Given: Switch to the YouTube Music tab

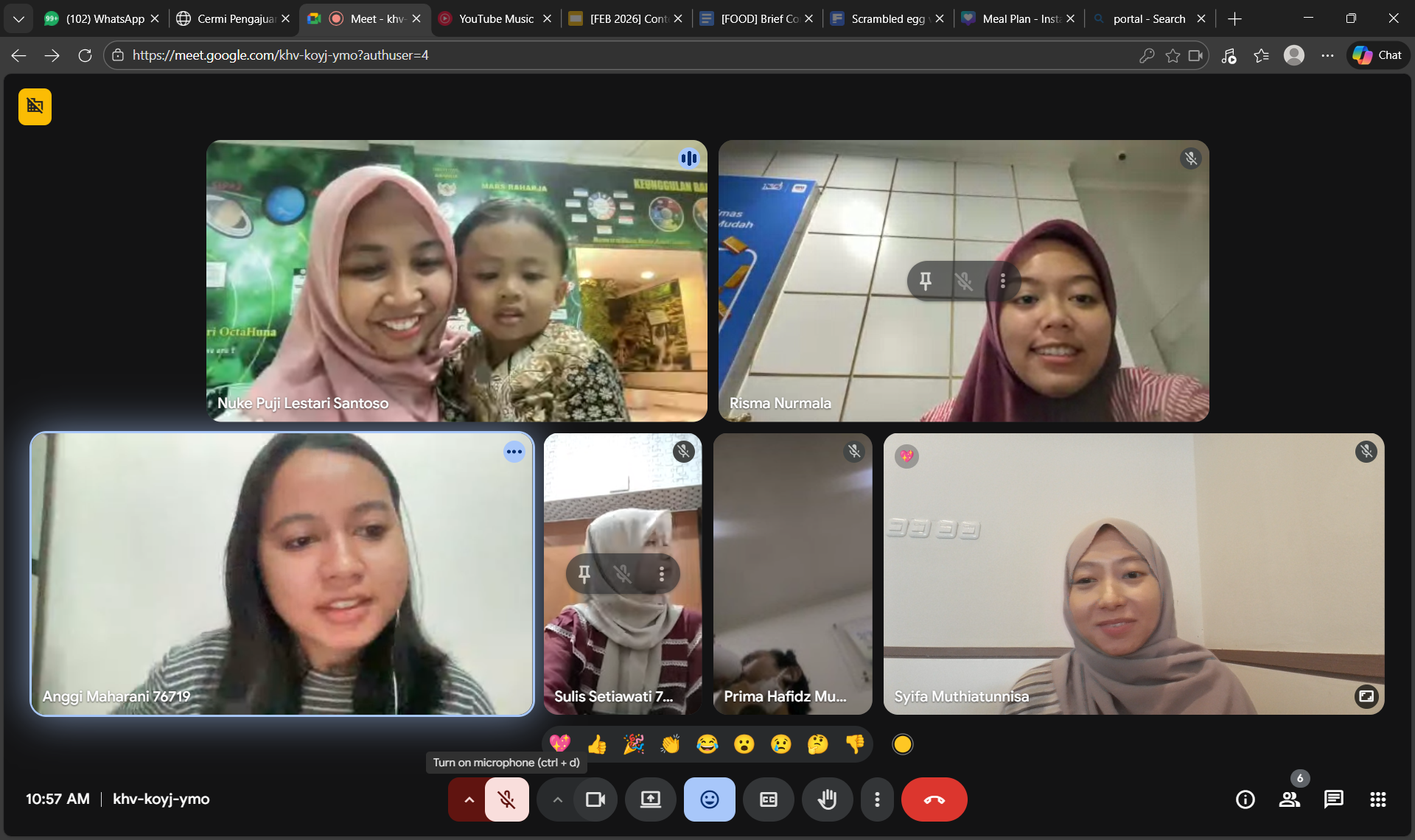Looking at the screenshot, I should 495,18.
